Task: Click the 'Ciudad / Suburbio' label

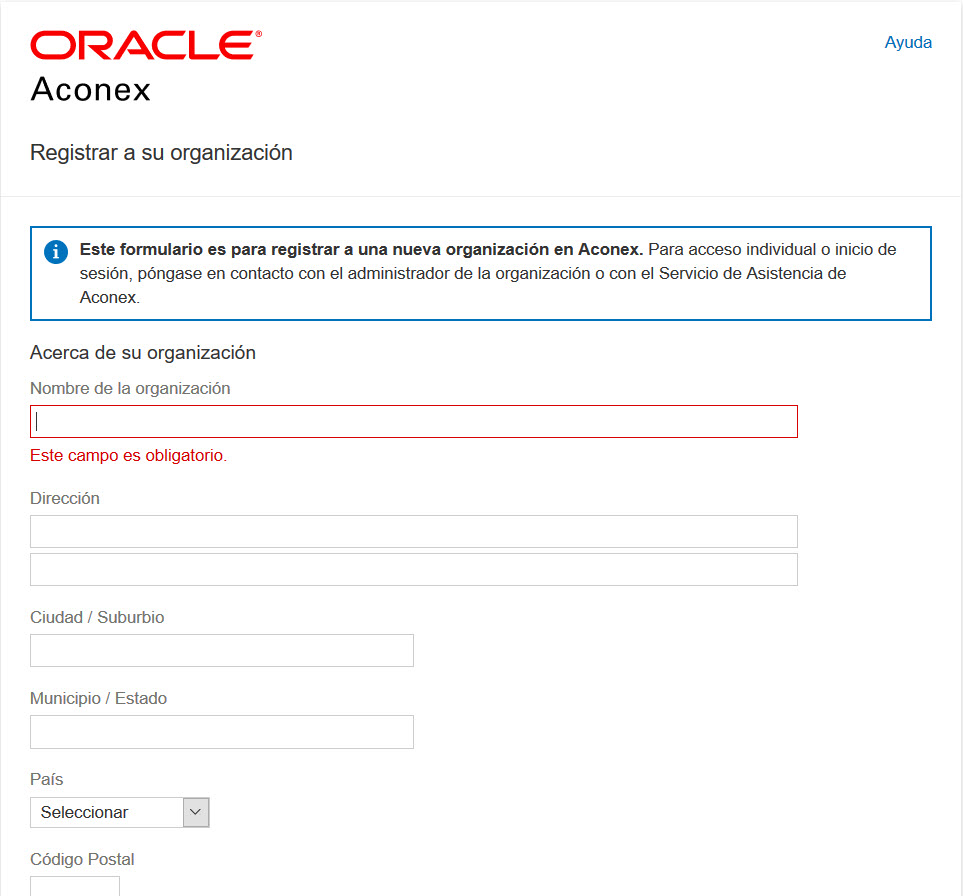Action: 97,617
